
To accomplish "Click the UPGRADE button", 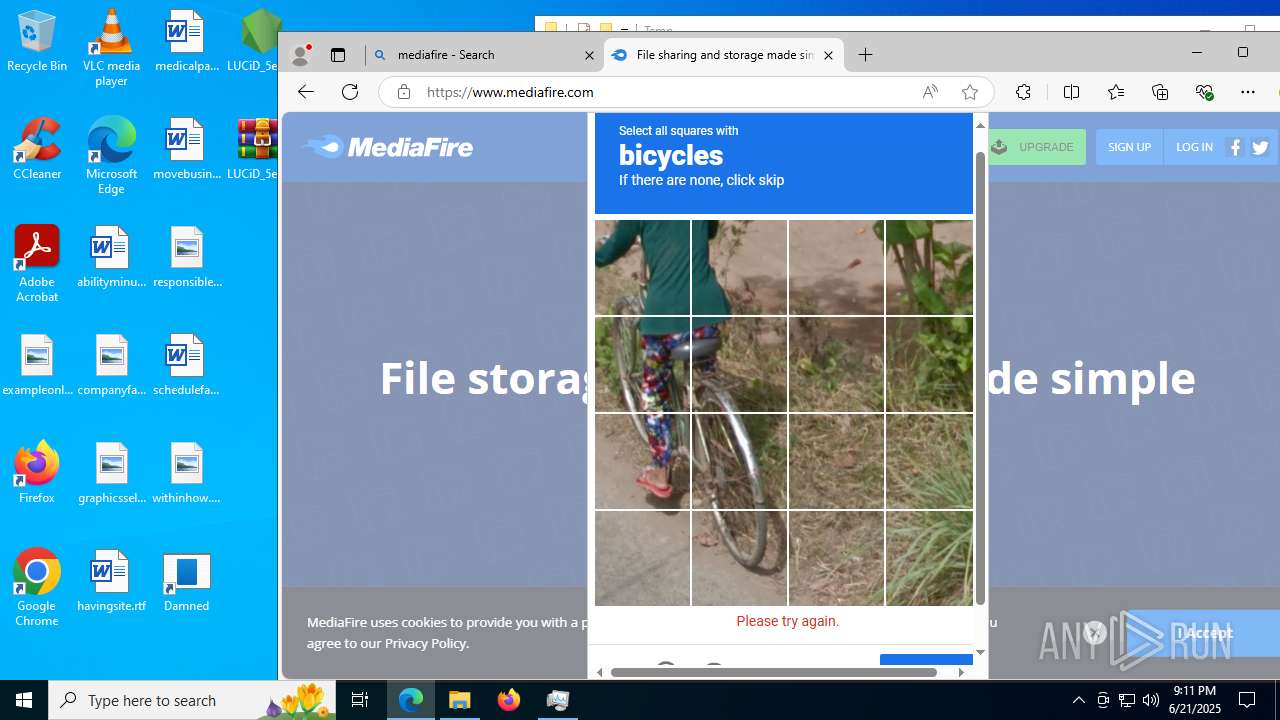I will 1036,147.
